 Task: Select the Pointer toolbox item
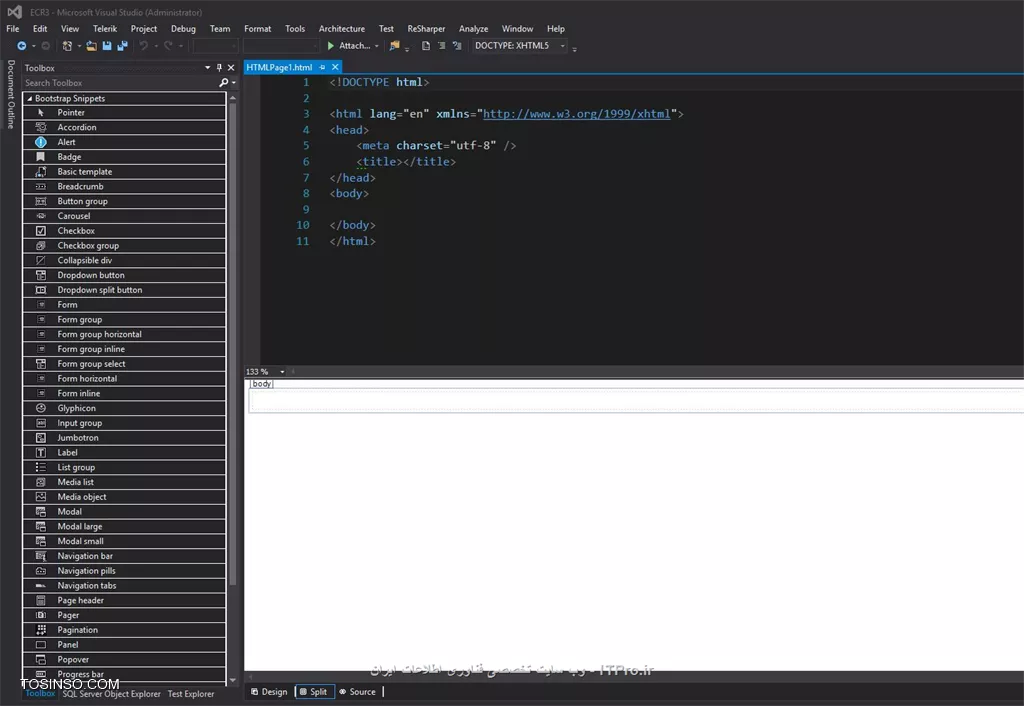[x=124, y=112]
